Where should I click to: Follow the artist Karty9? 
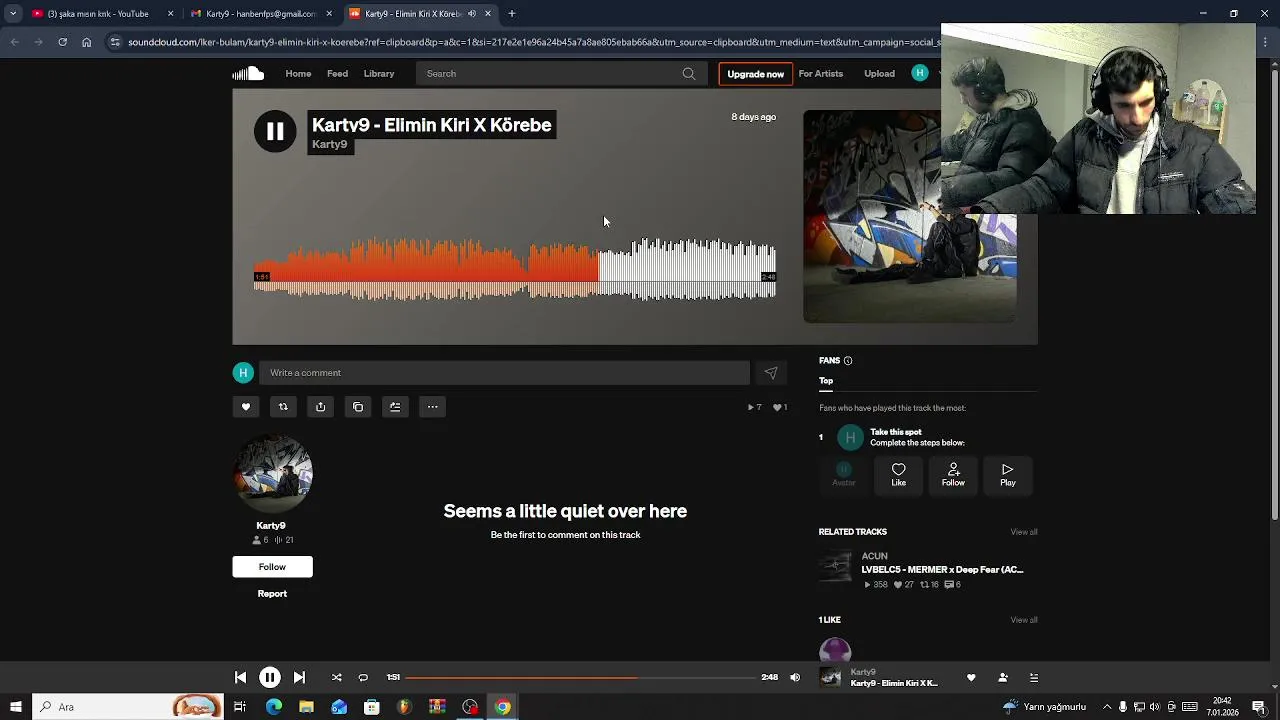(272, 567)
